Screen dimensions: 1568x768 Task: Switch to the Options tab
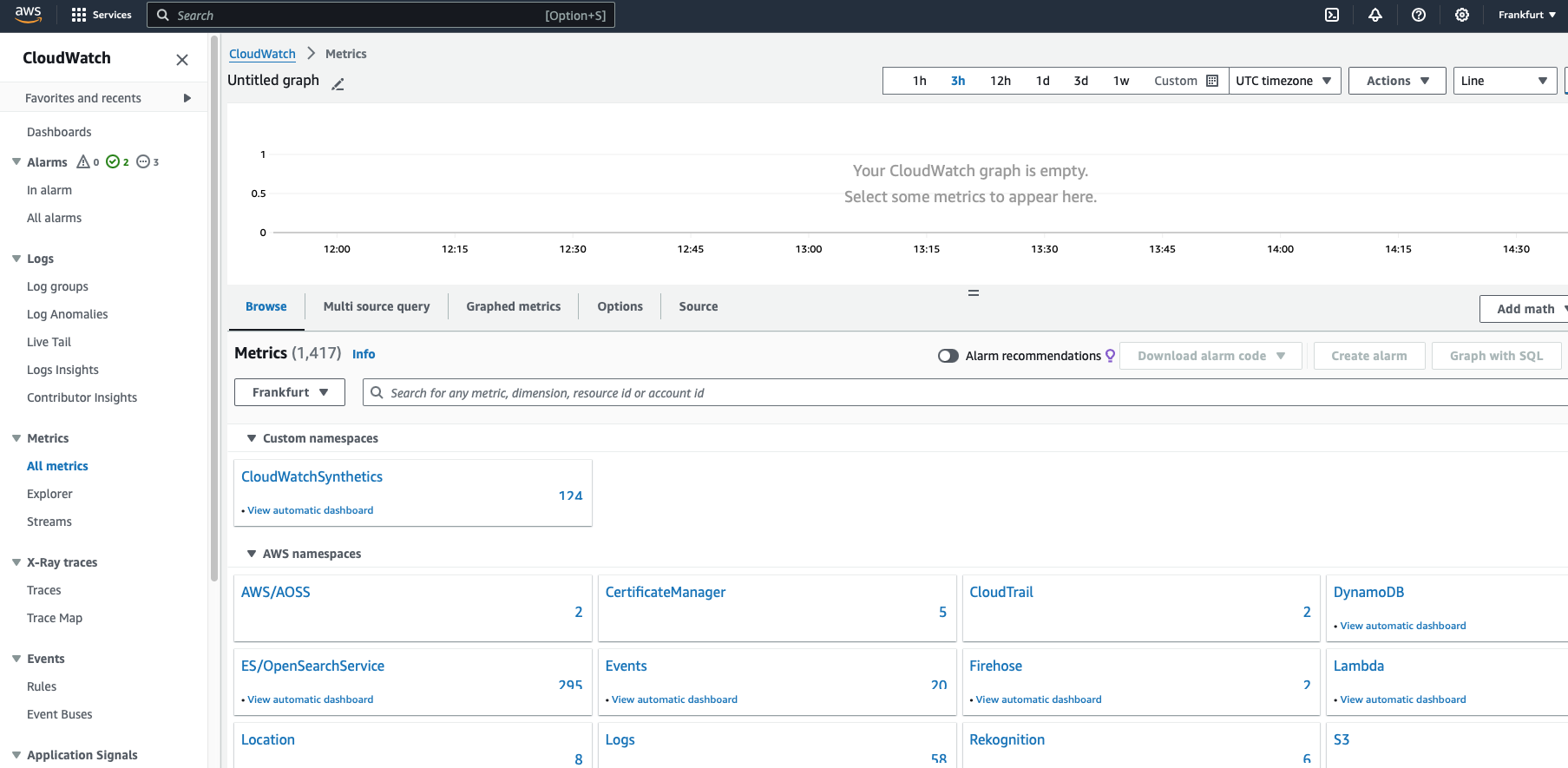pos(620,306)
